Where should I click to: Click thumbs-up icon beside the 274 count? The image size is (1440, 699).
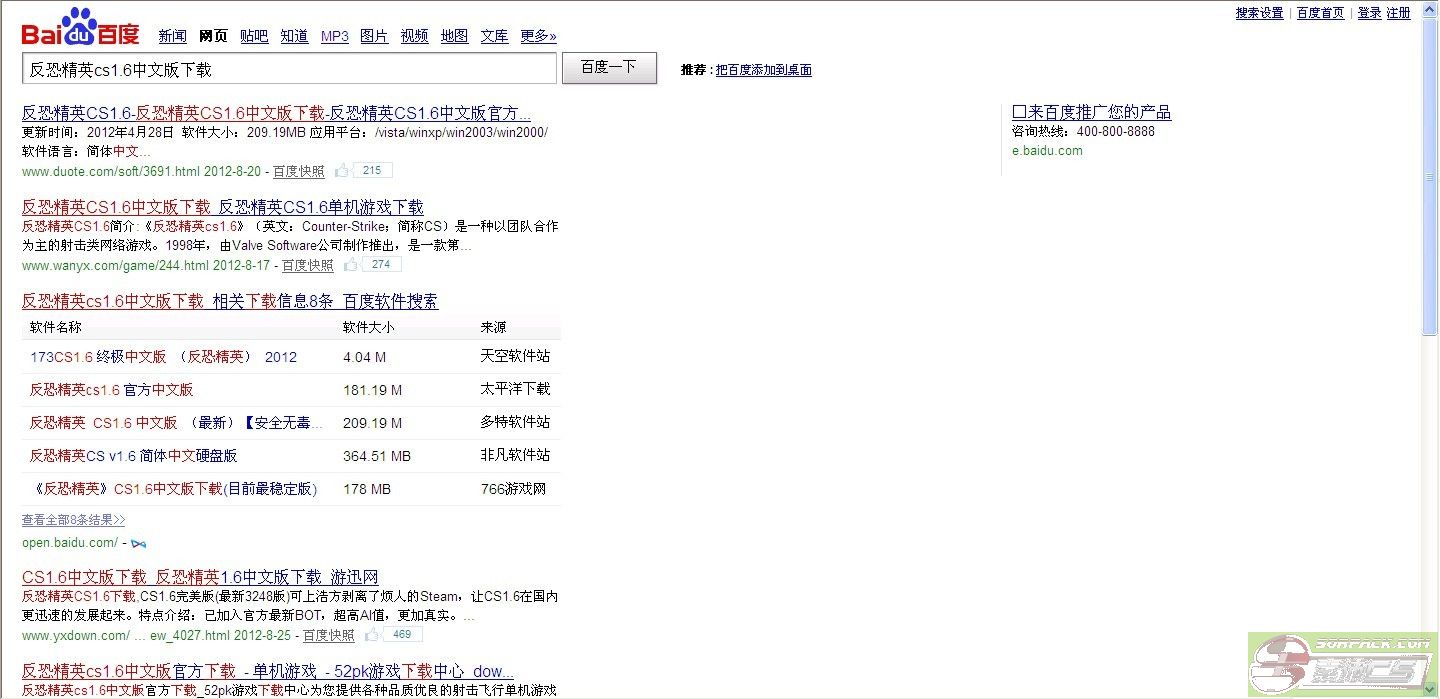[351, 265]
